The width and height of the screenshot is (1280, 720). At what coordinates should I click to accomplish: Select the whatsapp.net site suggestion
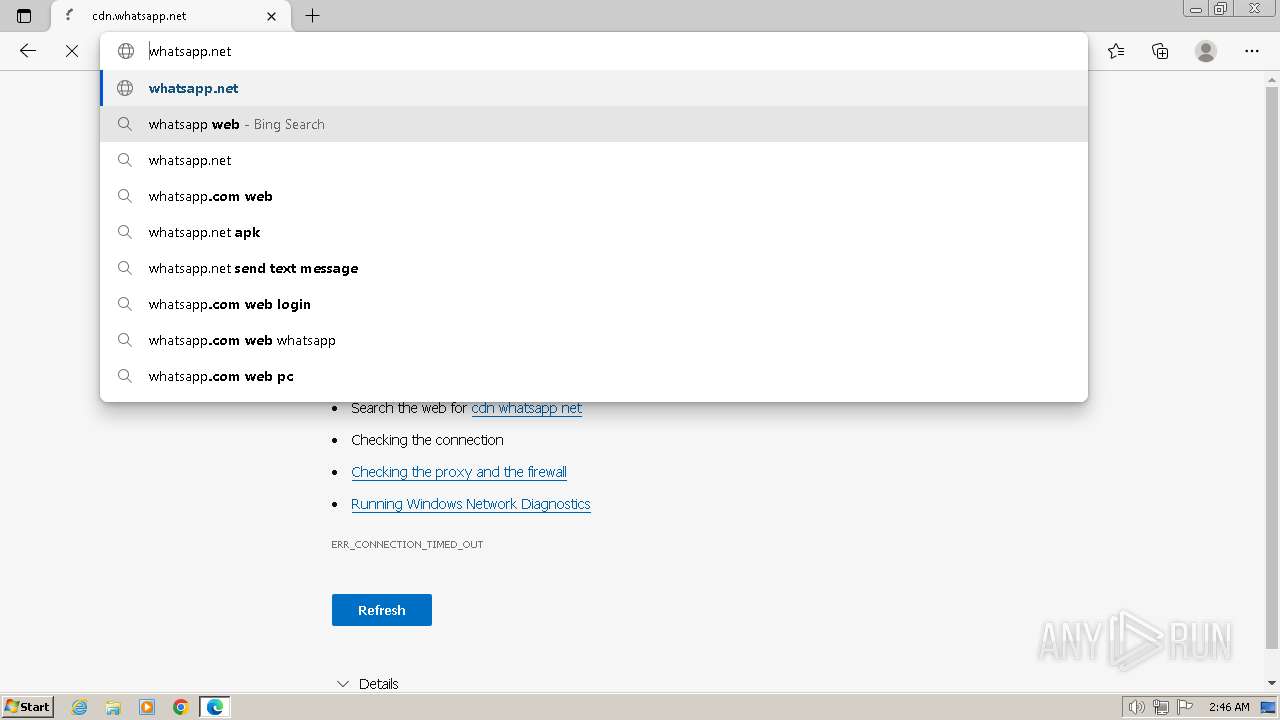[x=594, y=88]
